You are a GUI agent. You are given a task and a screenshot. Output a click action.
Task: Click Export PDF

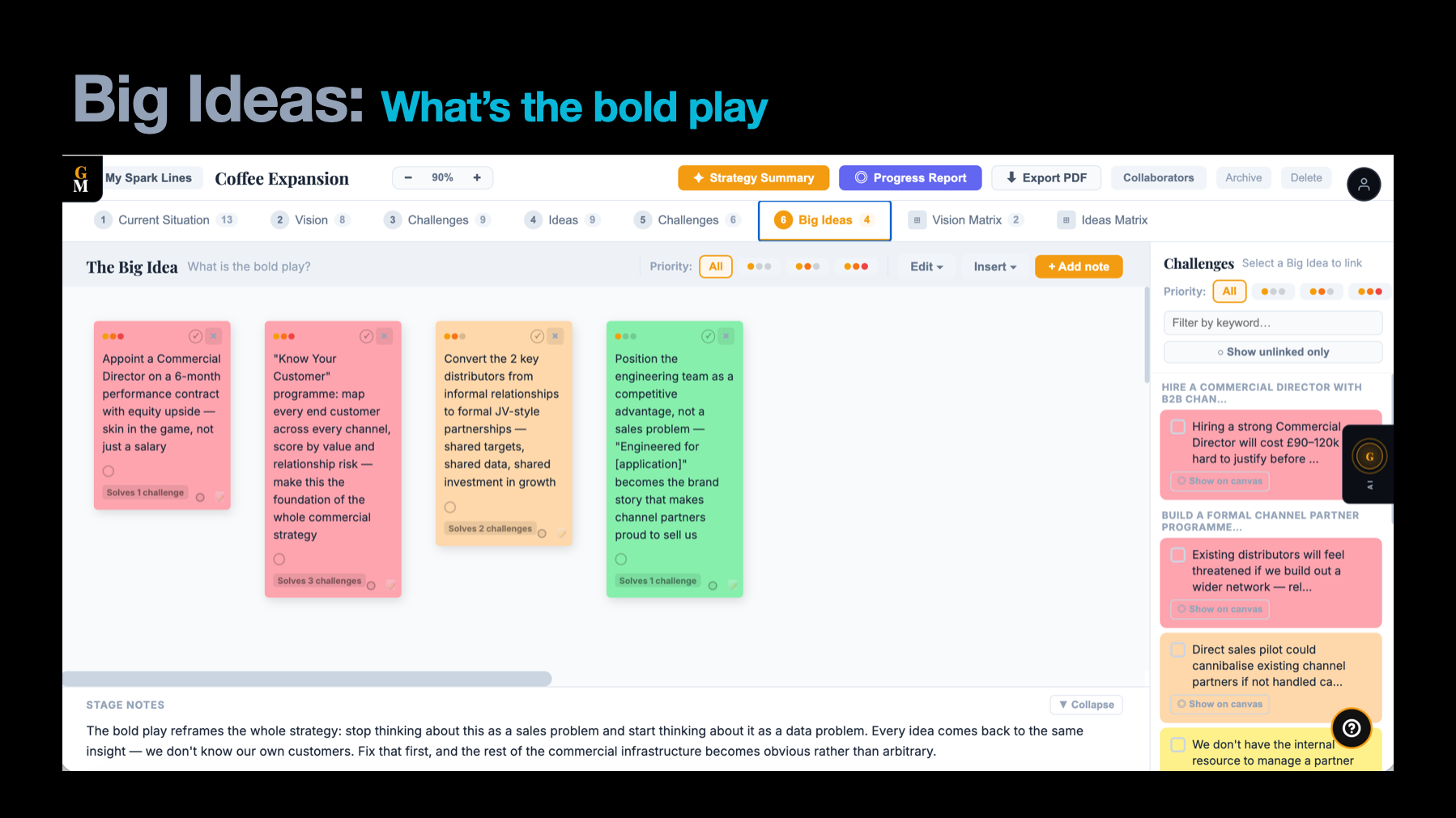1046,178
